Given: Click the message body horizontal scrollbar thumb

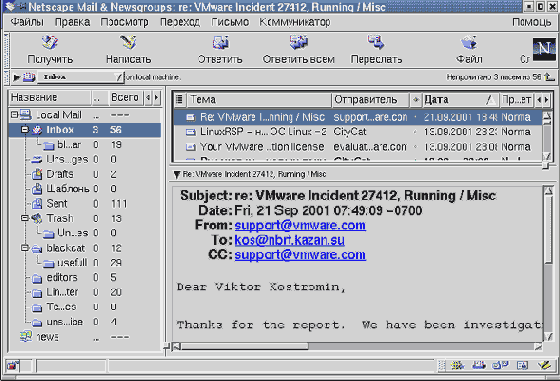Looking at the screenshot, I should [244, 346].
